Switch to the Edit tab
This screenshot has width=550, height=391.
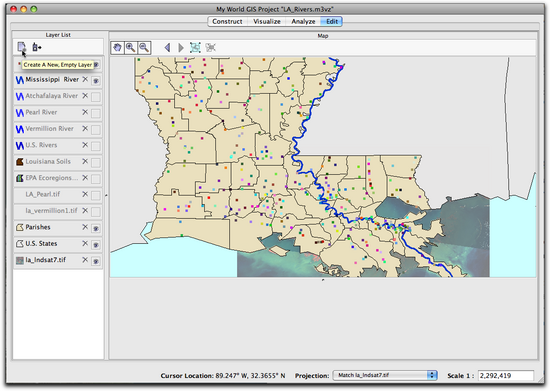coord(332,21)
